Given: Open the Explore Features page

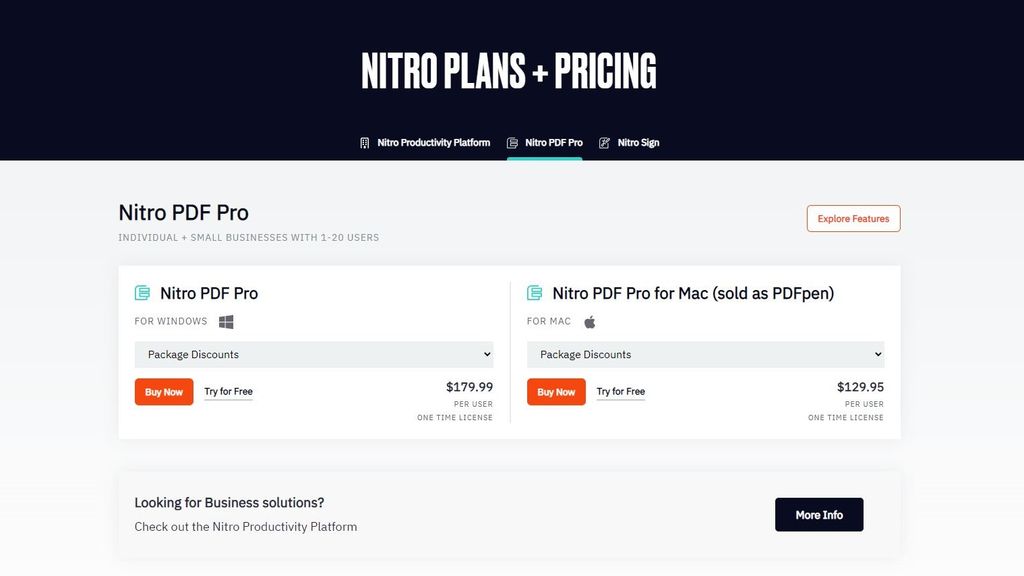Looking at the screenshot, I should (x=853, y=218).
